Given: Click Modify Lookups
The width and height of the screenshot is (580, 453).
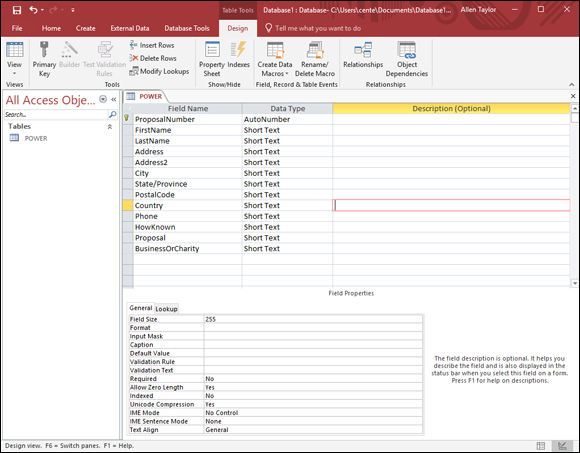Looking at the screenshot, I should pos(159,71).
